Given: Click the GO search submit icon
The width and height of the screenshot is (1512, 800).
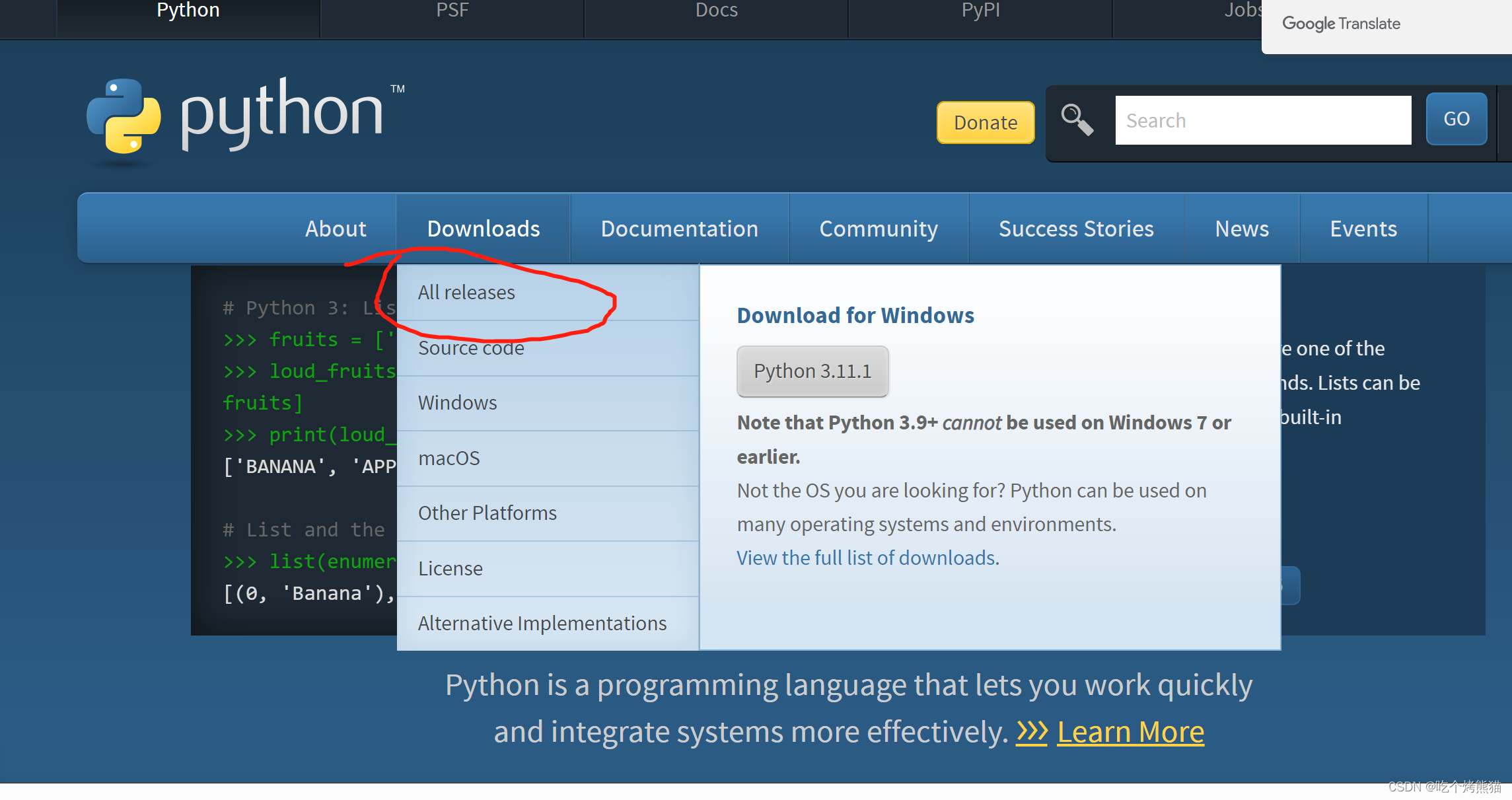Looking at the screenshot, I should click(1456, 119).
